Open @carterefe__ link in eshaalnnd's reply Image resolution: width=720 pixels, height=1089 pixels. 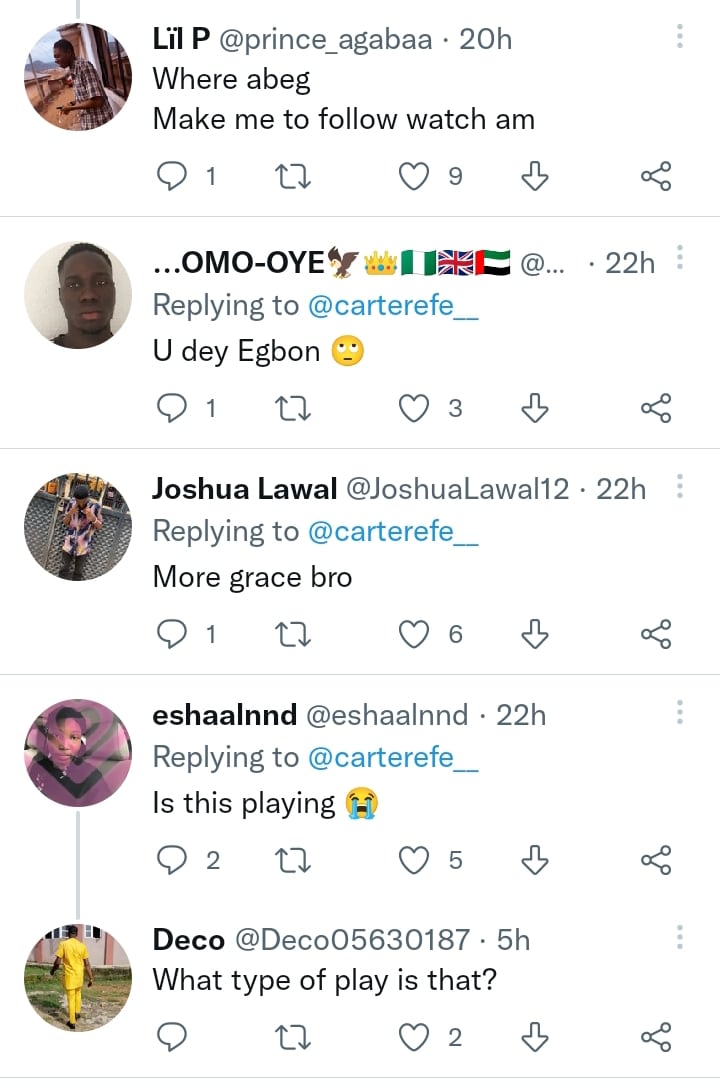pyautogui.click(x=393, y=759)
